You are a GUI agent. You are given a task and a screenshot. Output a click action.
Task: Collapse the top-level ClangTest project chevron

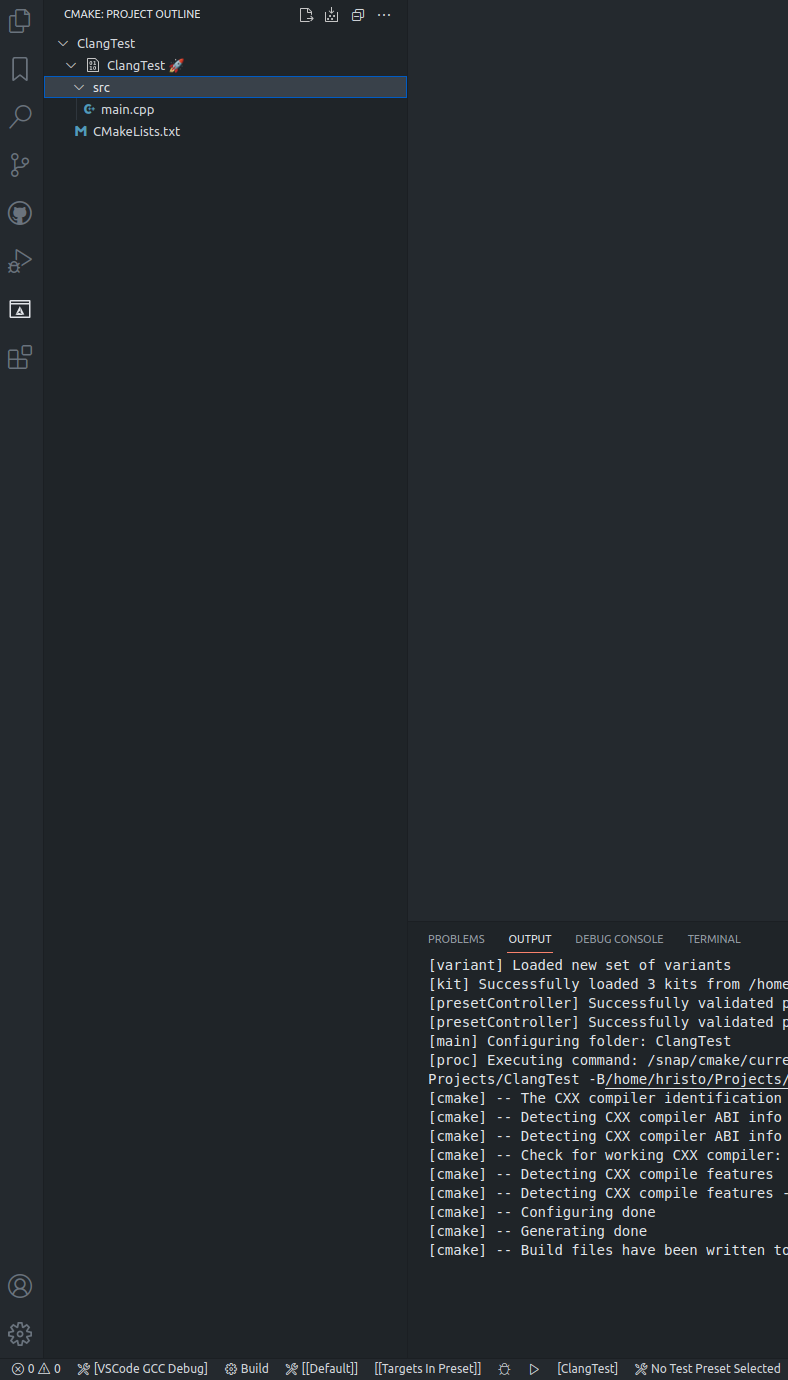(x=64, y=43)
